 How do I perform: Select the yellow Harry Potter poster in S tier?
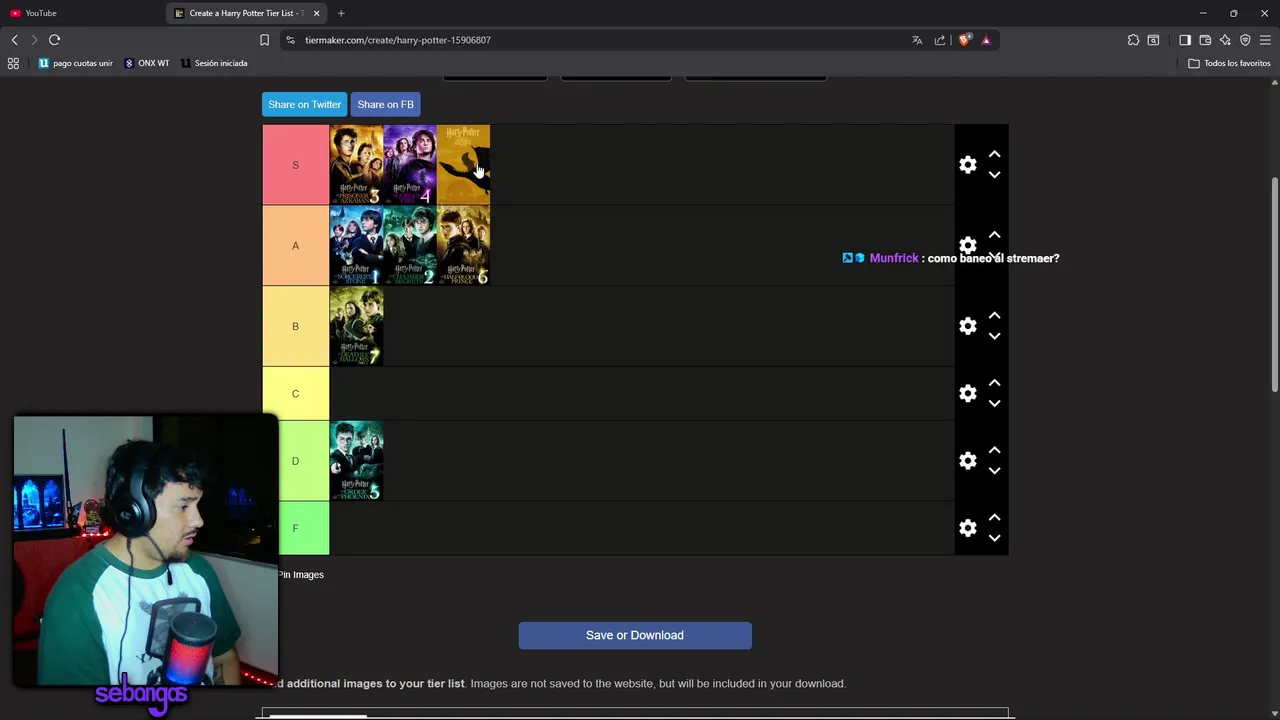463,165
